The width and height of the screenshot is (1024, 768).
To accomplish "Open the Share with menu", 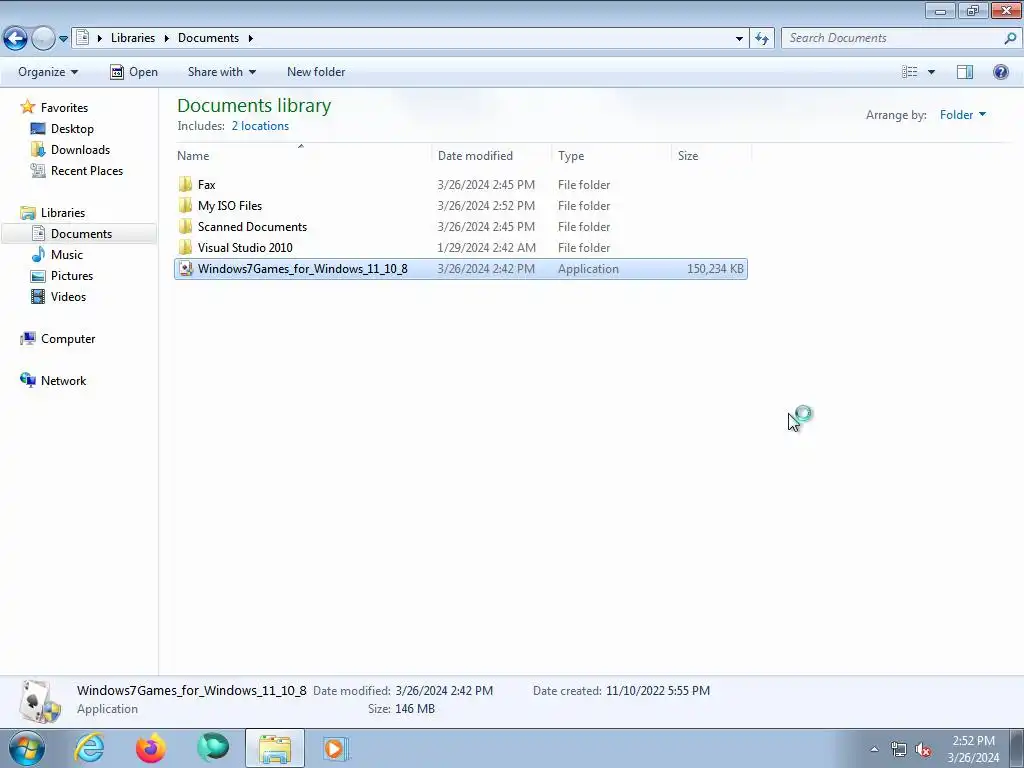I will pos(221,72).
